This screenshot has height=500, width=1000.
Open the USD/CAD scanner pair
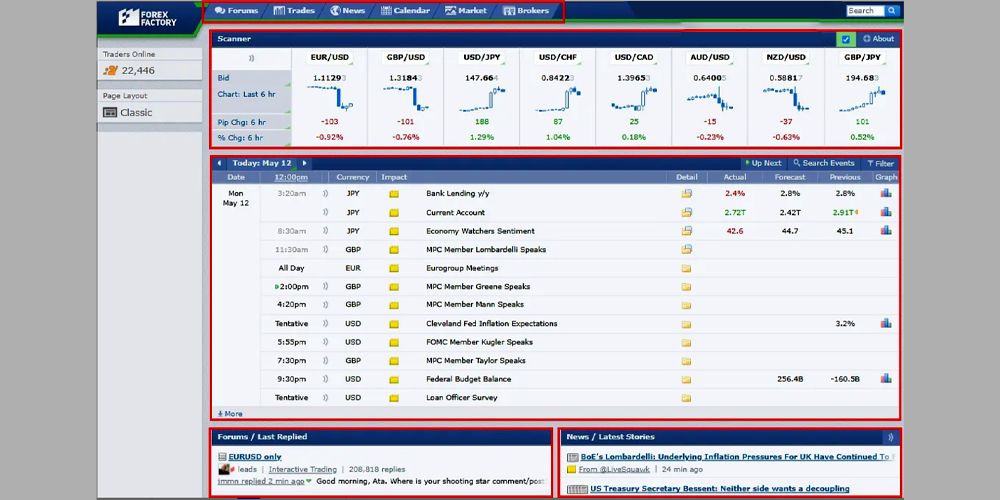tap(634, 57)
